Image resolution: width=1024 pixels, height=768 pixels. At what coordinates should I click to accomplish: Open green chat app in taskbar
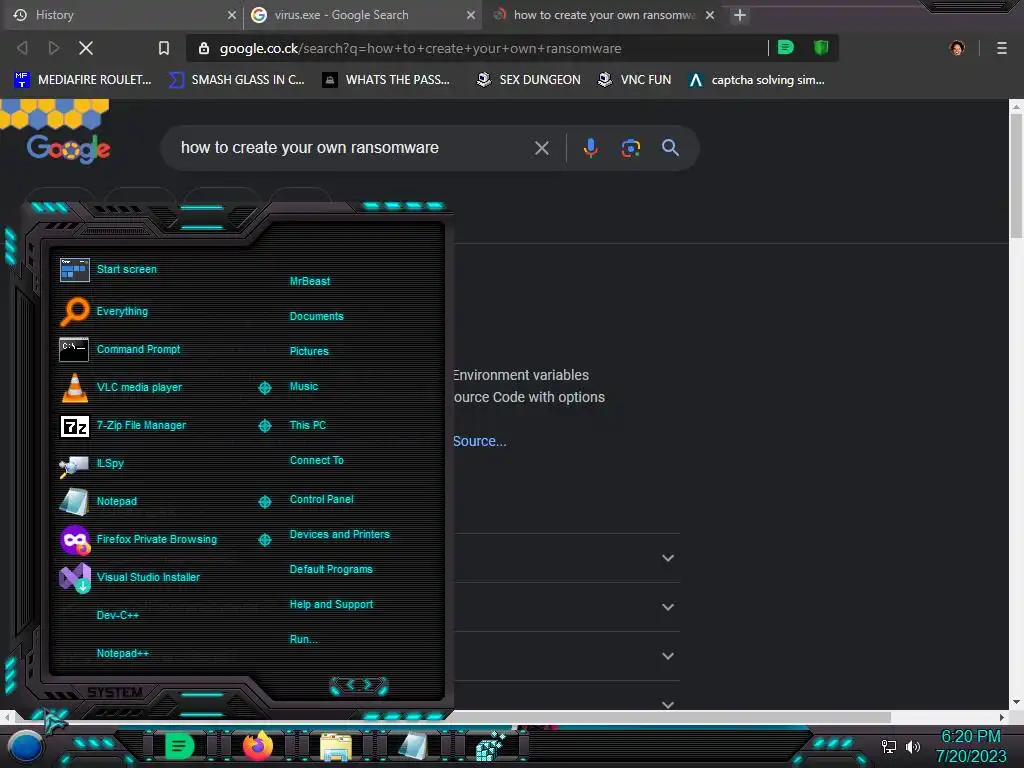[x=179, y=746]
